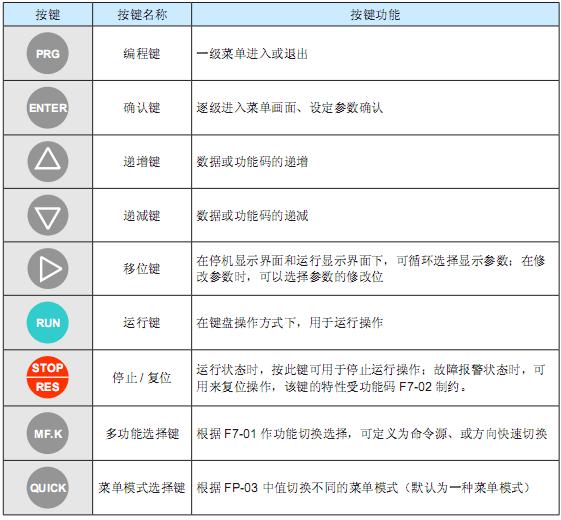Select the 按键功能 column header

pyautogui.click(x=375, y=14)
